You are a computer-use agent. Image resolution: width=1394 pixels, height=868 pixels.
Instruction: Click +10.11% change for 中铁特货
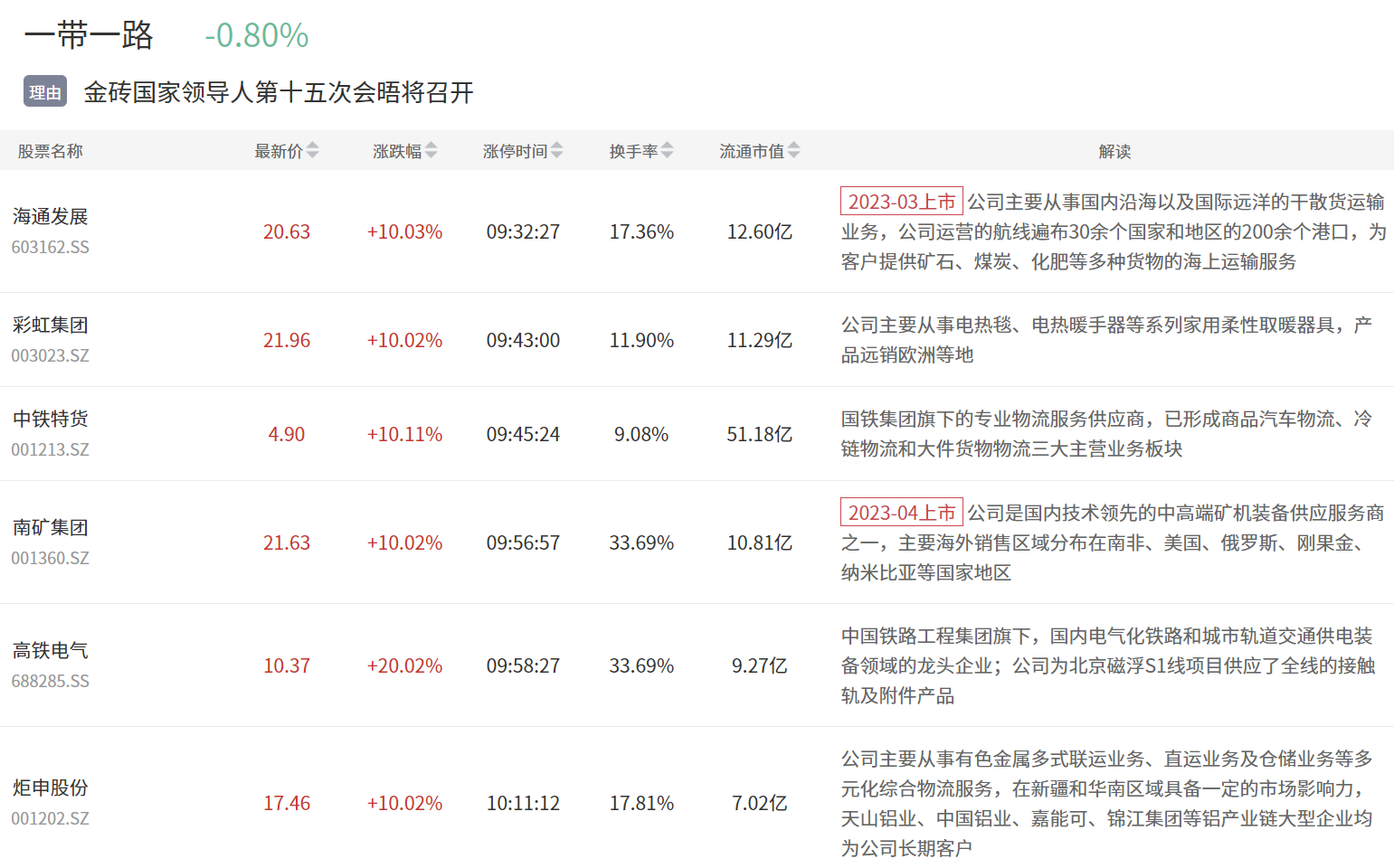click(x=404, y=434)
